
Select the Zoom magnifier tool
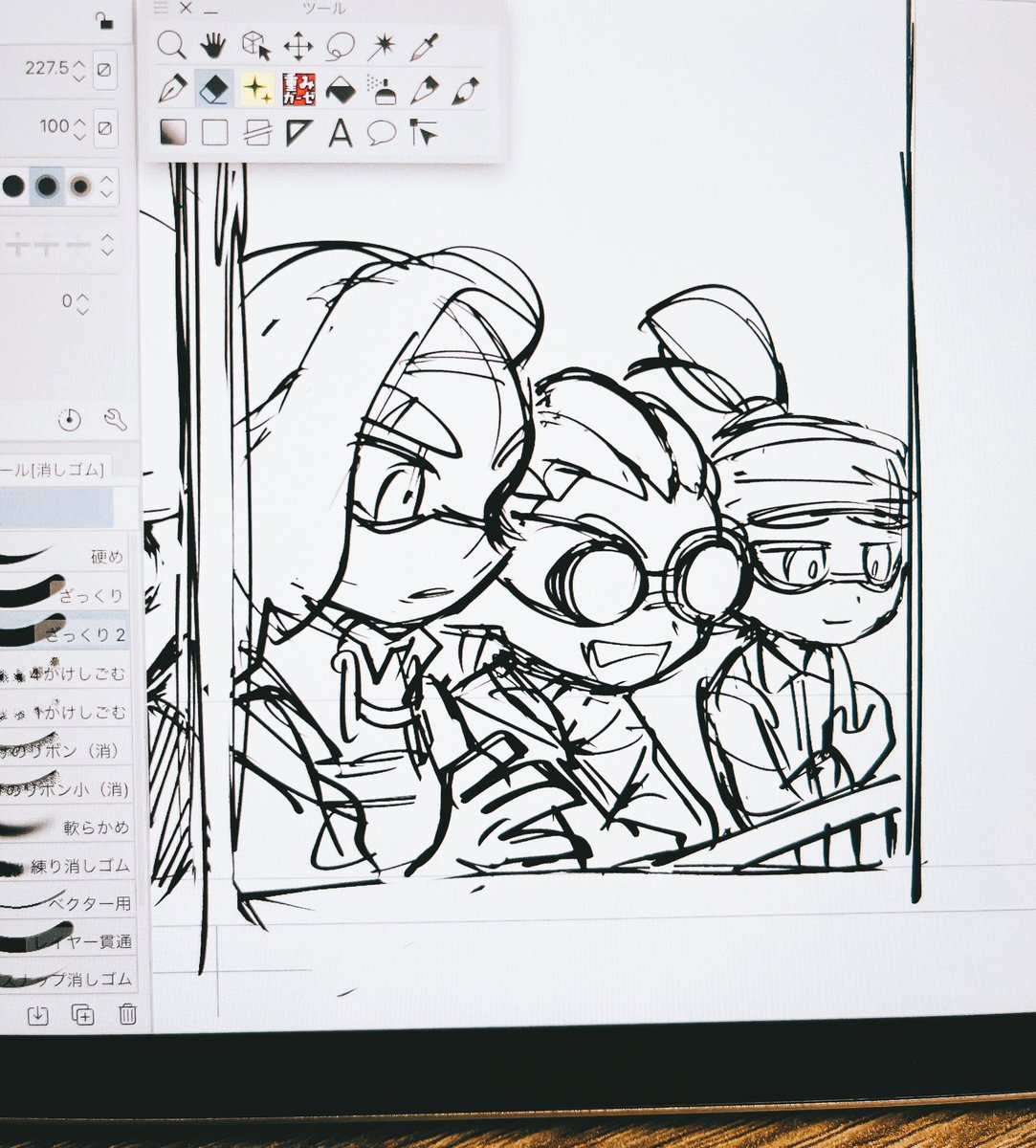[x=171, y=45]
